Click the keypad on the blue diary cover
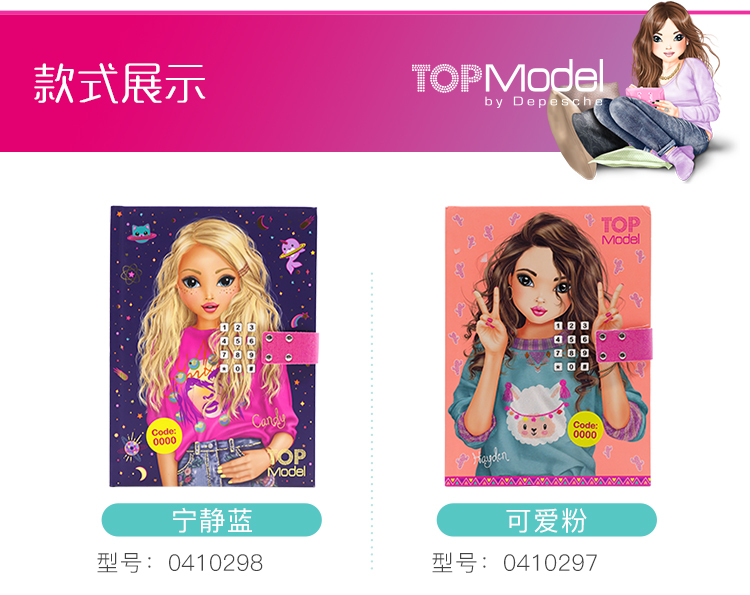 [x=237, y=348]
